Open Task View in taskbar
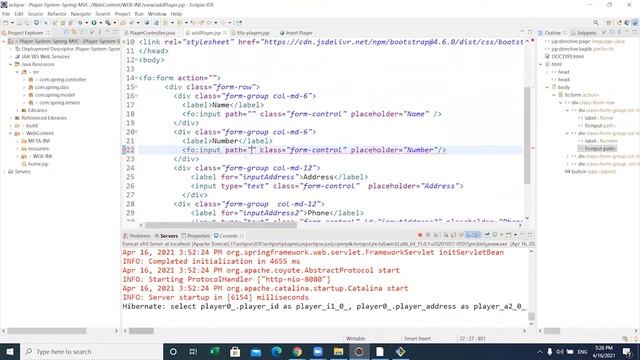The image size is (640, 360). pos(193,351)
